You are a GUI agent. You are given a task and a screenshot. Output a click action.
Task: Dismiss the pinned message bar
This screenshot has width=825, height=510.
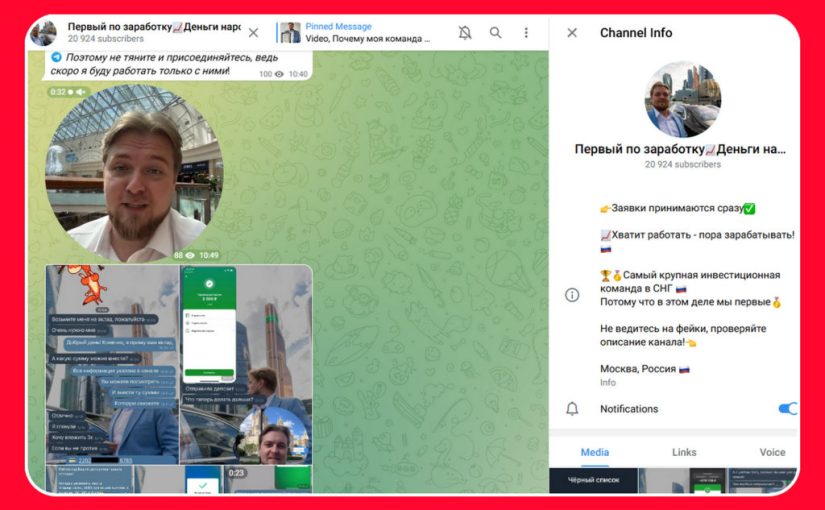pyautogui.click(x=253, y=33)
